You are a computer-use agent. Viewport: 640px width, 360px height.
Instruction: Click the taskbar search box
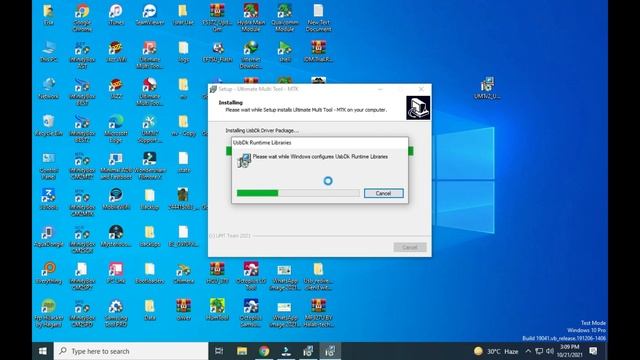tap(131, 351)
